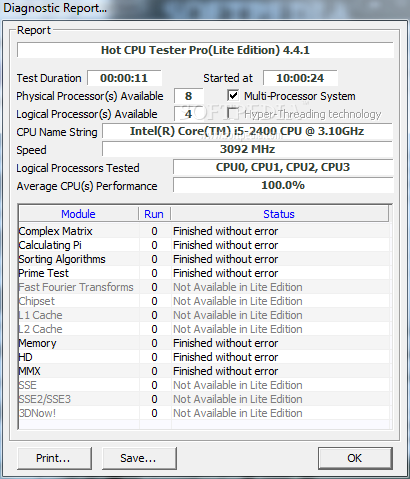Click the Average CPU Performance 100.0% field
The height and width of the screenshot is (479, 410).
[x=283, y=185]
